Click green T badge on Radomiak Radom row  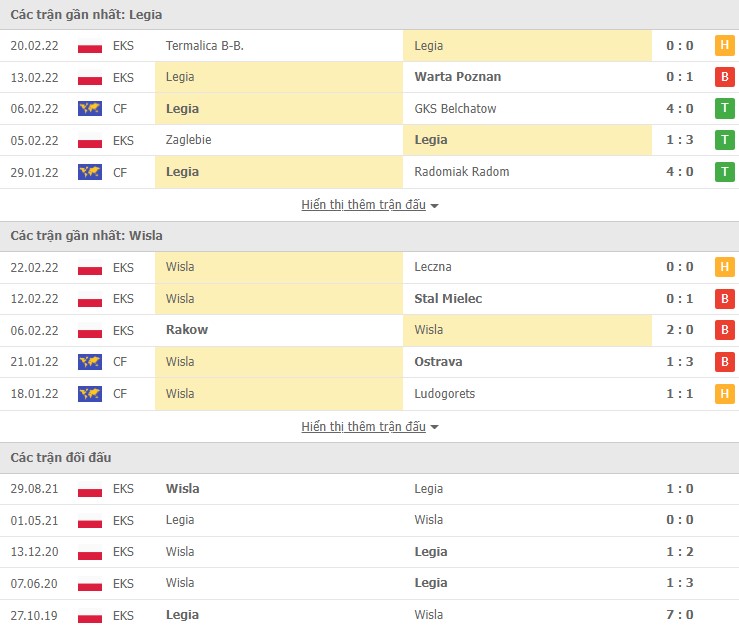[723, 172]
